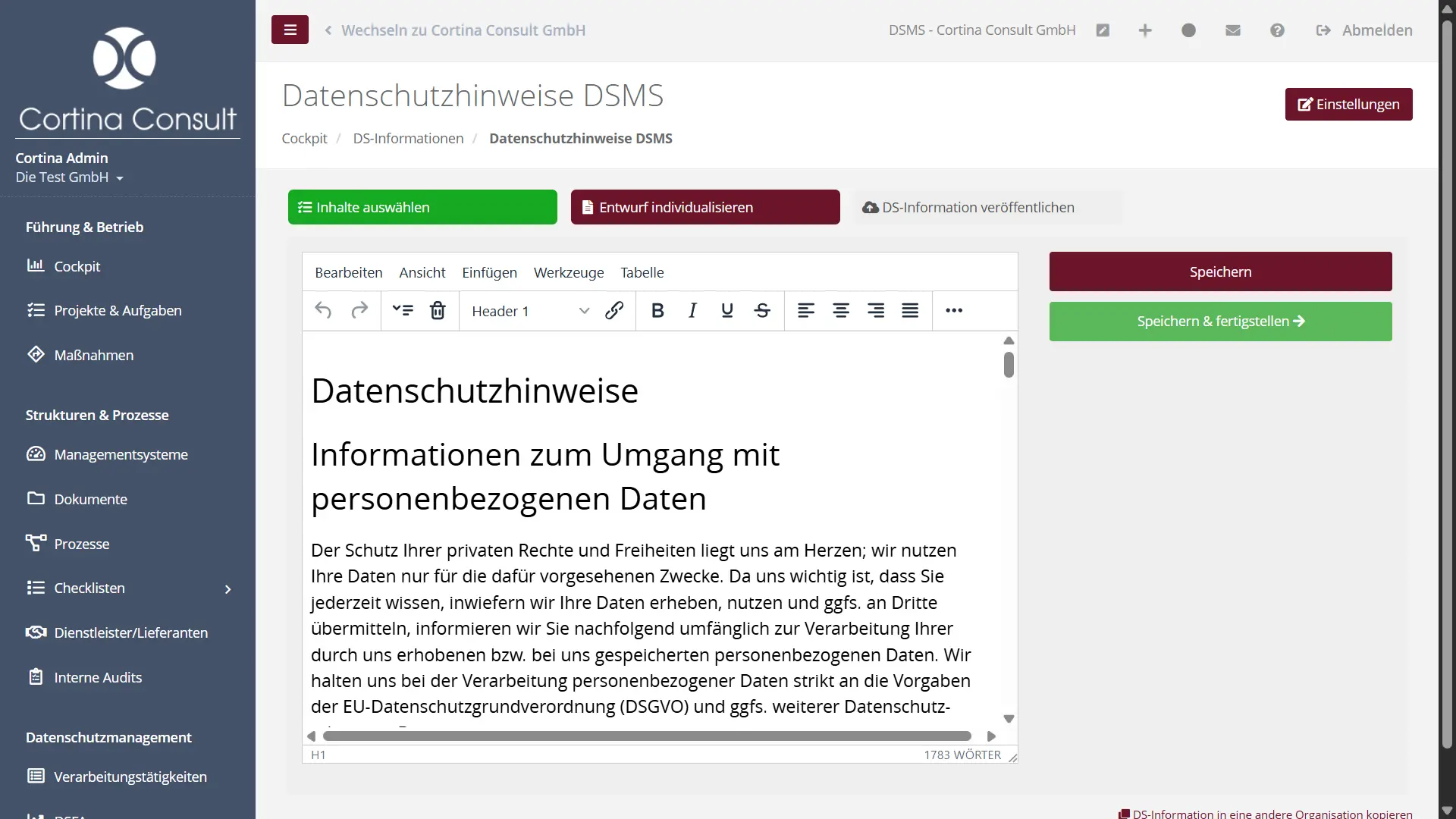This screenshot has height=819, width=1456.
Task: Click Speichern & fertigstellen button
Action: [1220, 322]
